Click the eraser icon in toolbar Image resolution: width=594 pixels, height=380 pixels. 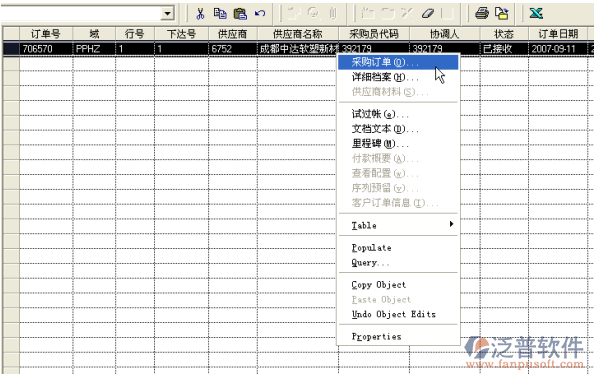click(427, 14)
